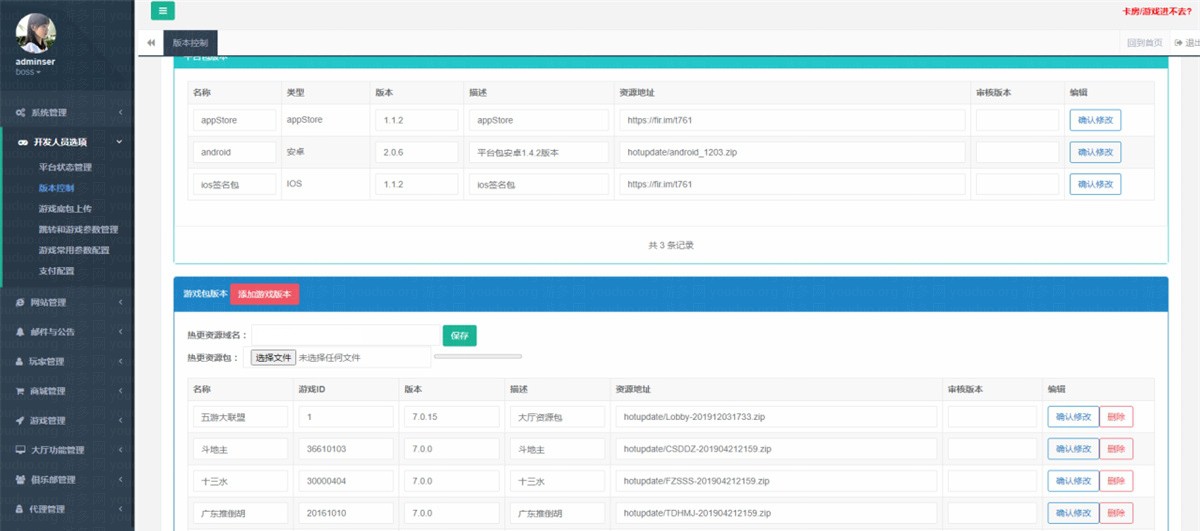Click the 系统管理 gears icon in the sidebar
The width and height of the screenshot is (1200, 531).
(x=20, y=113)
